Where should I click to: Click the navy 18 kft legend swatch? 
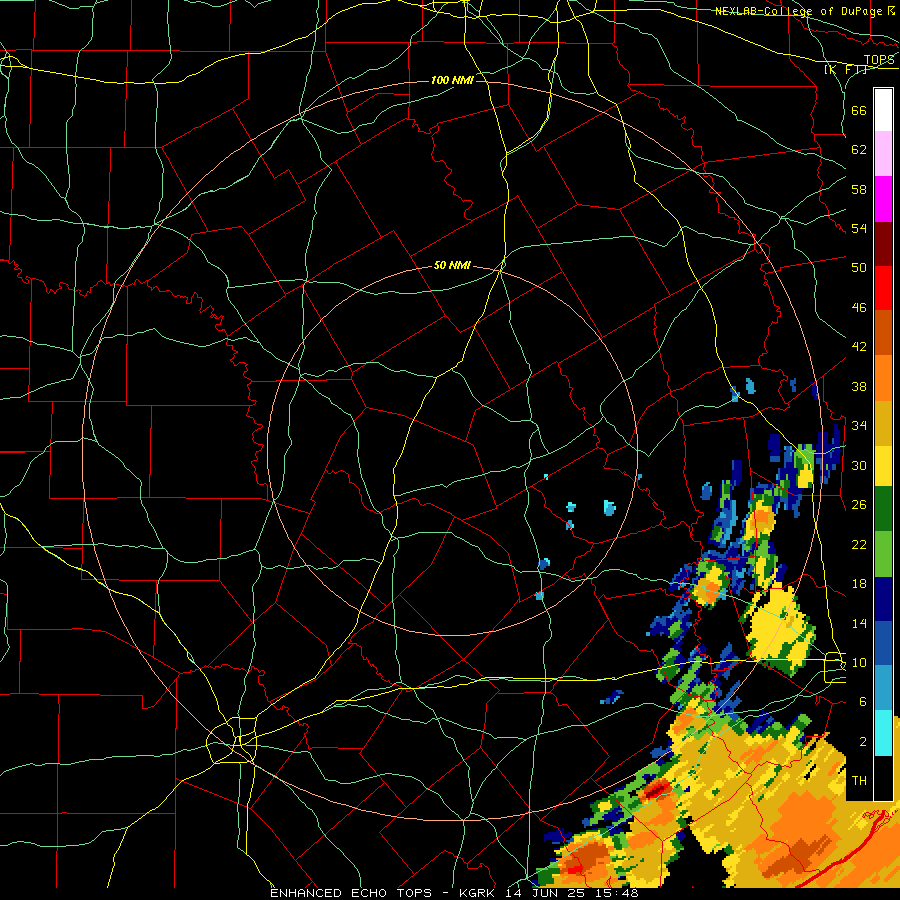point(883,599)
